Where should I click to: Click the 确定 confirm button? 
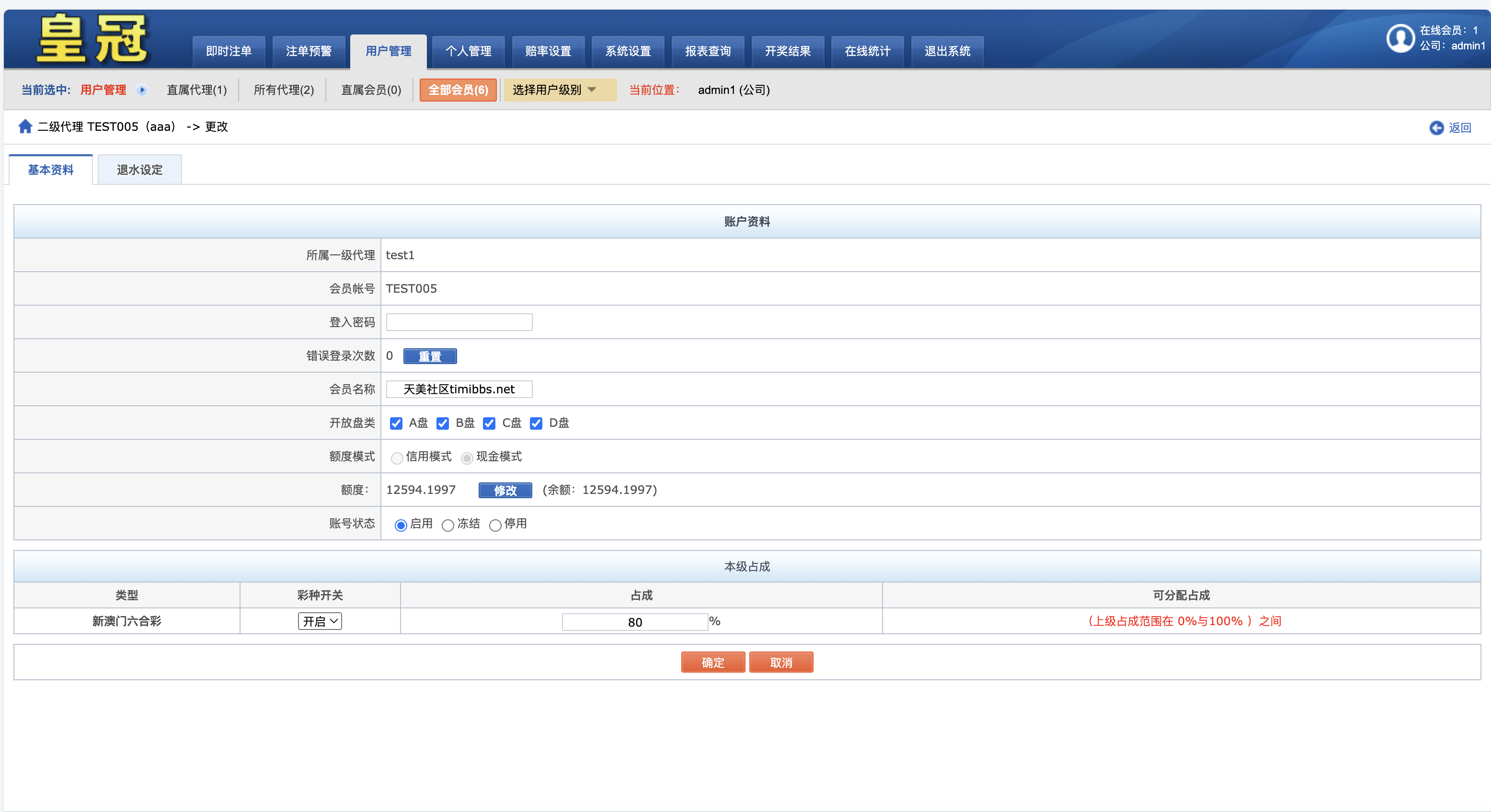(x=712, y=662)
